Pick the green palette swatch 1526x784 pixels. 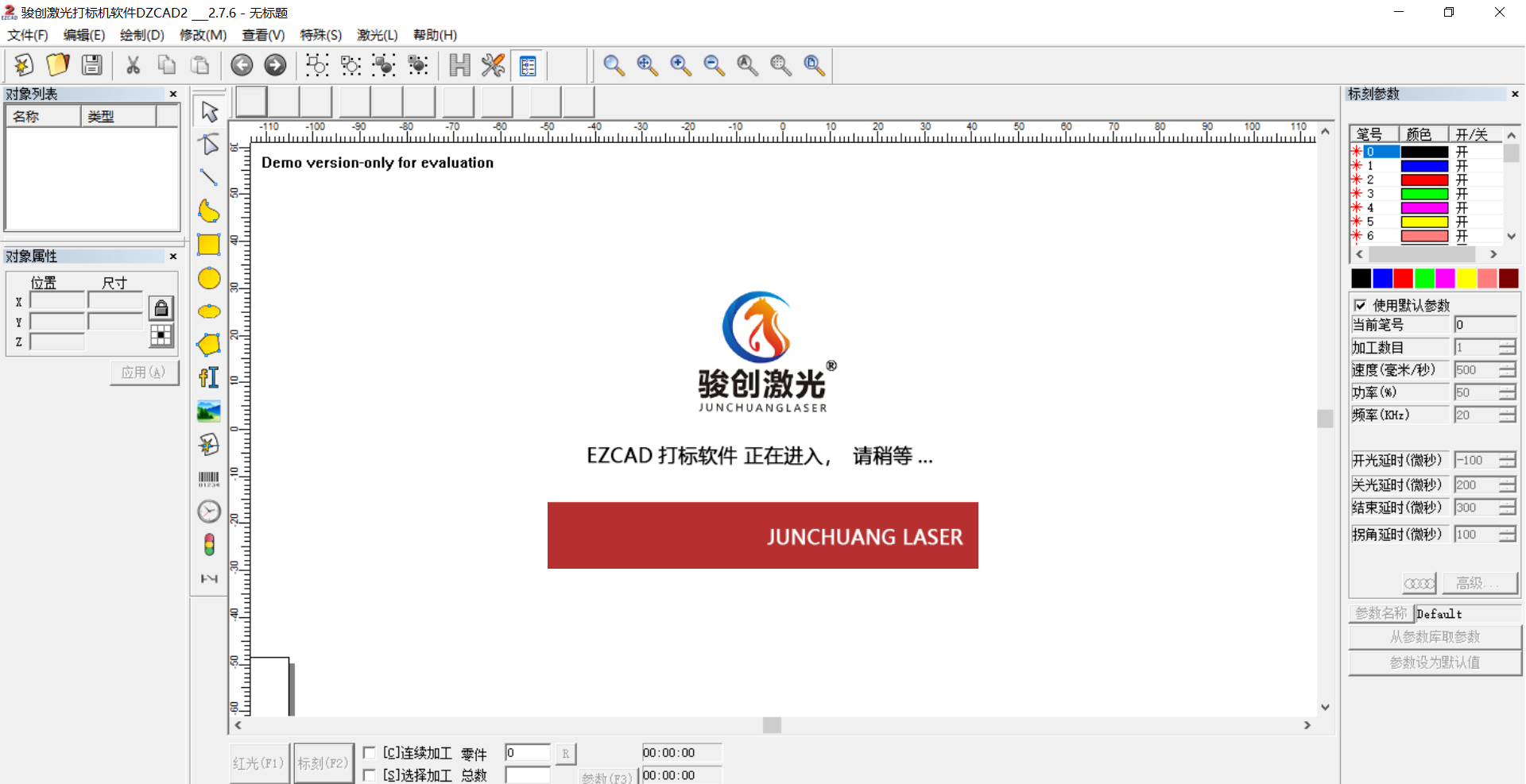[1424, 278]
